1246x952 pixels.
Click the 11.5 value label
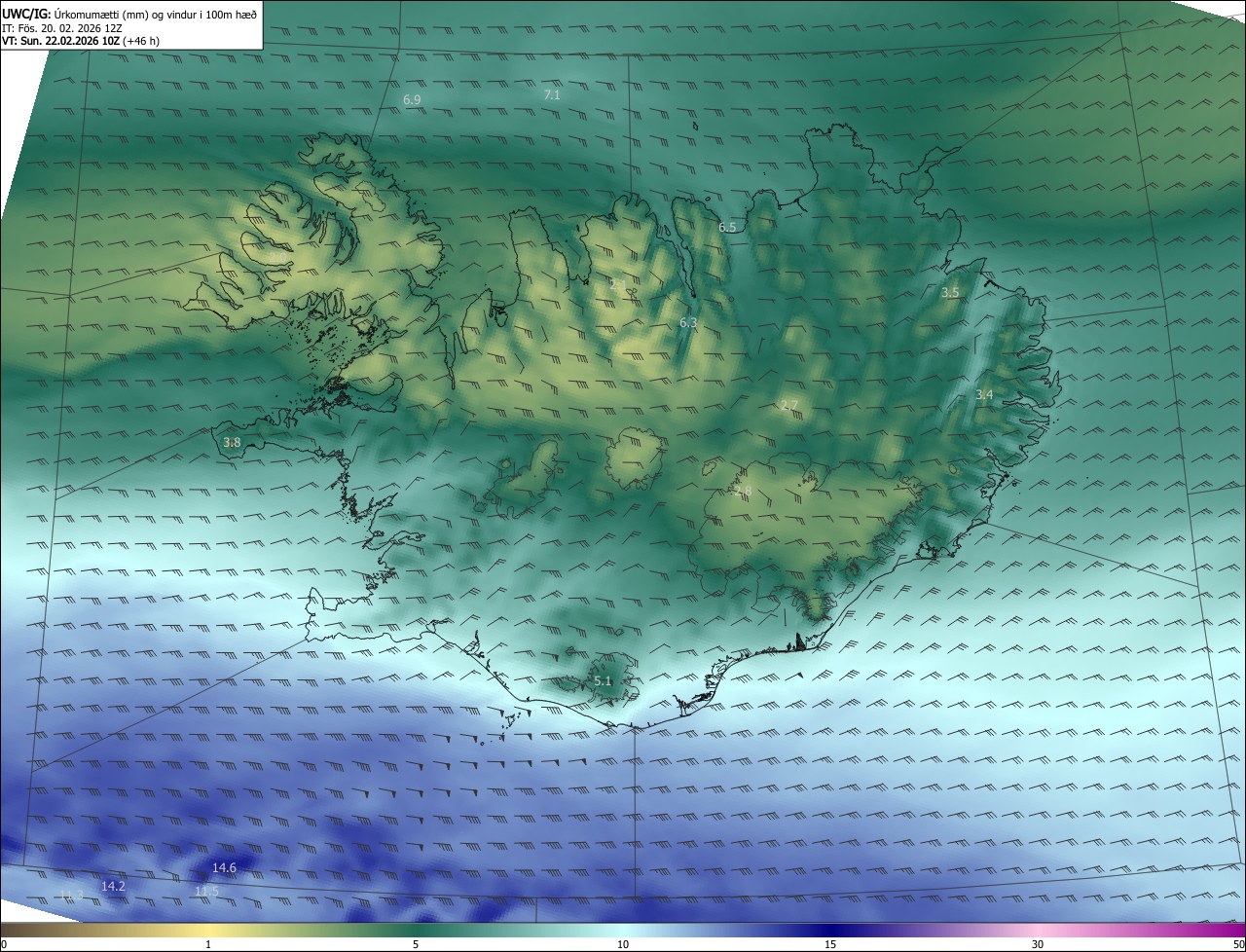[x=206, y=891]
